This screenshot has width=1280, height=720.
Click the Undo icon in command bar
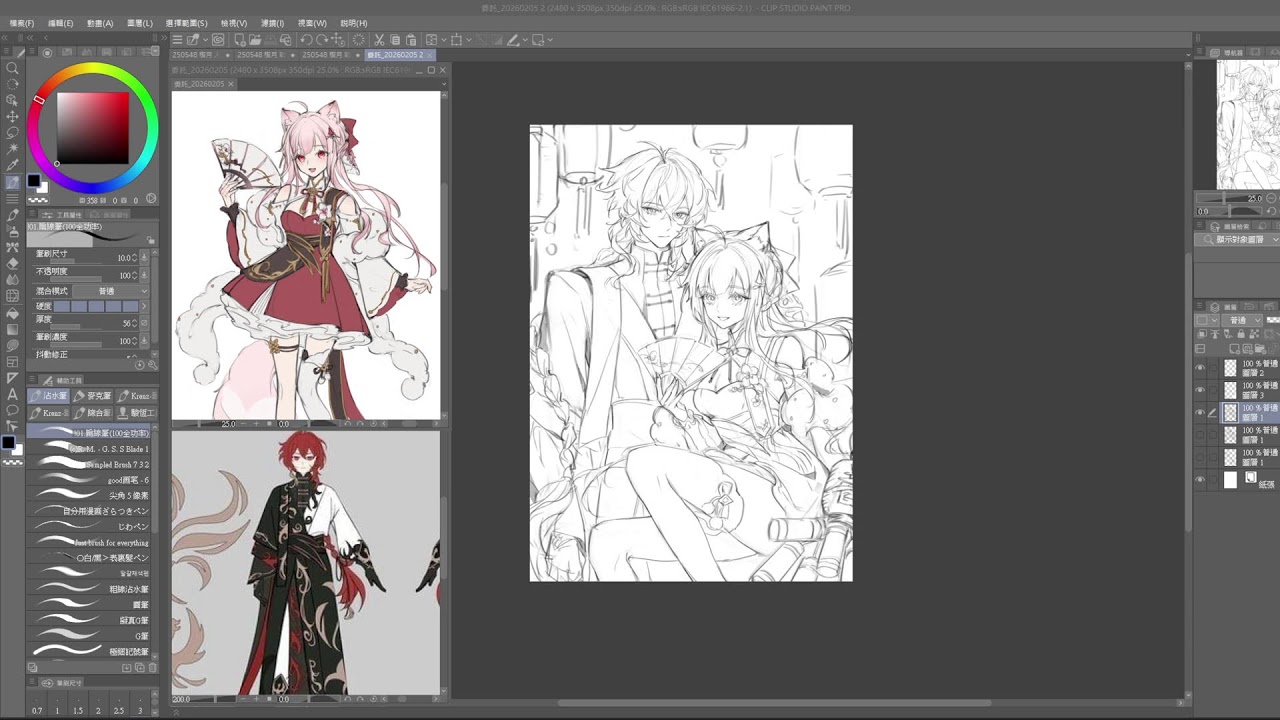tap(307, 40)
